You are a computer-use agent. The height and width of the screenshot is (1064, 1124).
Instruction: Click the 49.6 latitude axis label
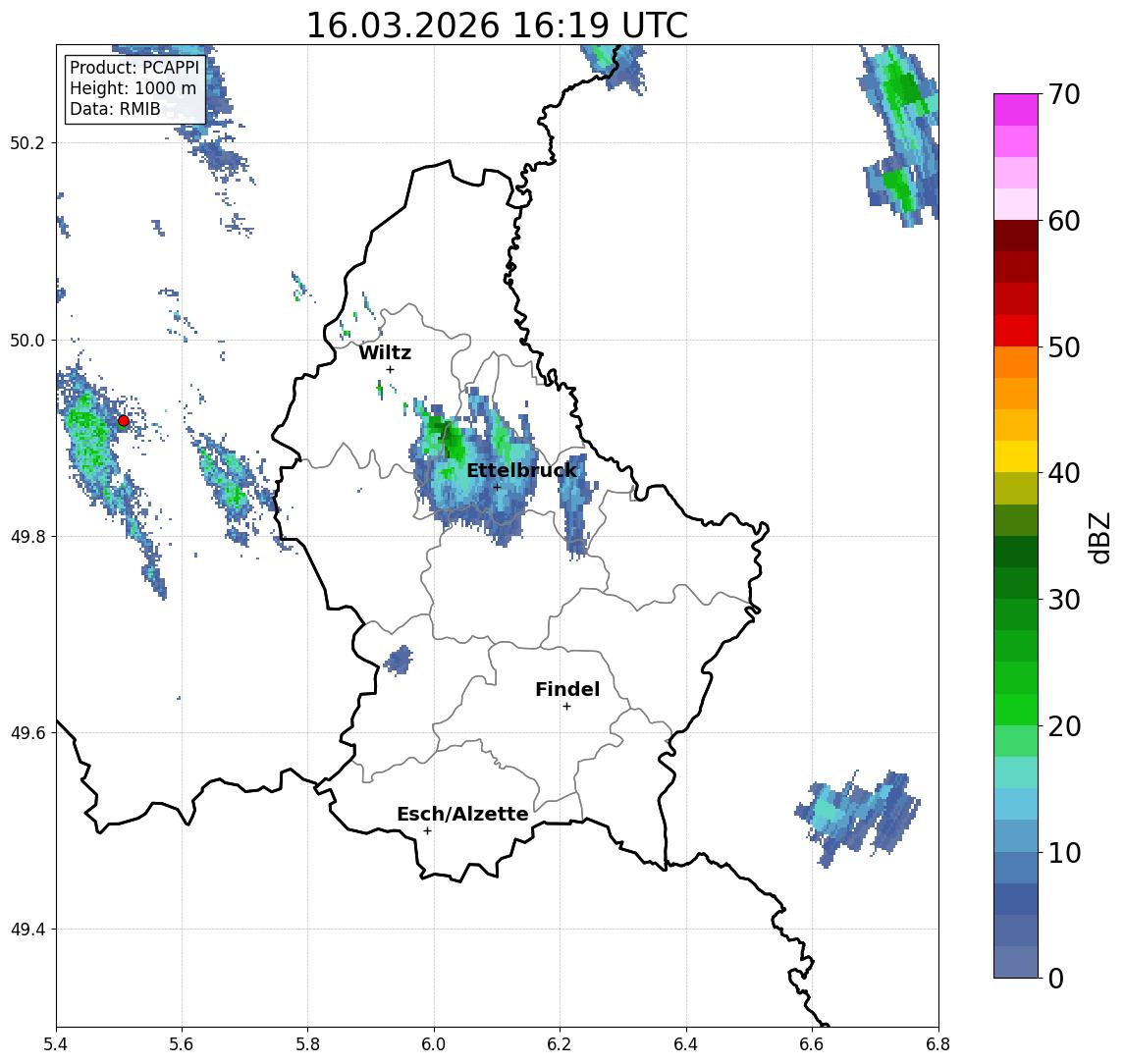tap(27, 733)
